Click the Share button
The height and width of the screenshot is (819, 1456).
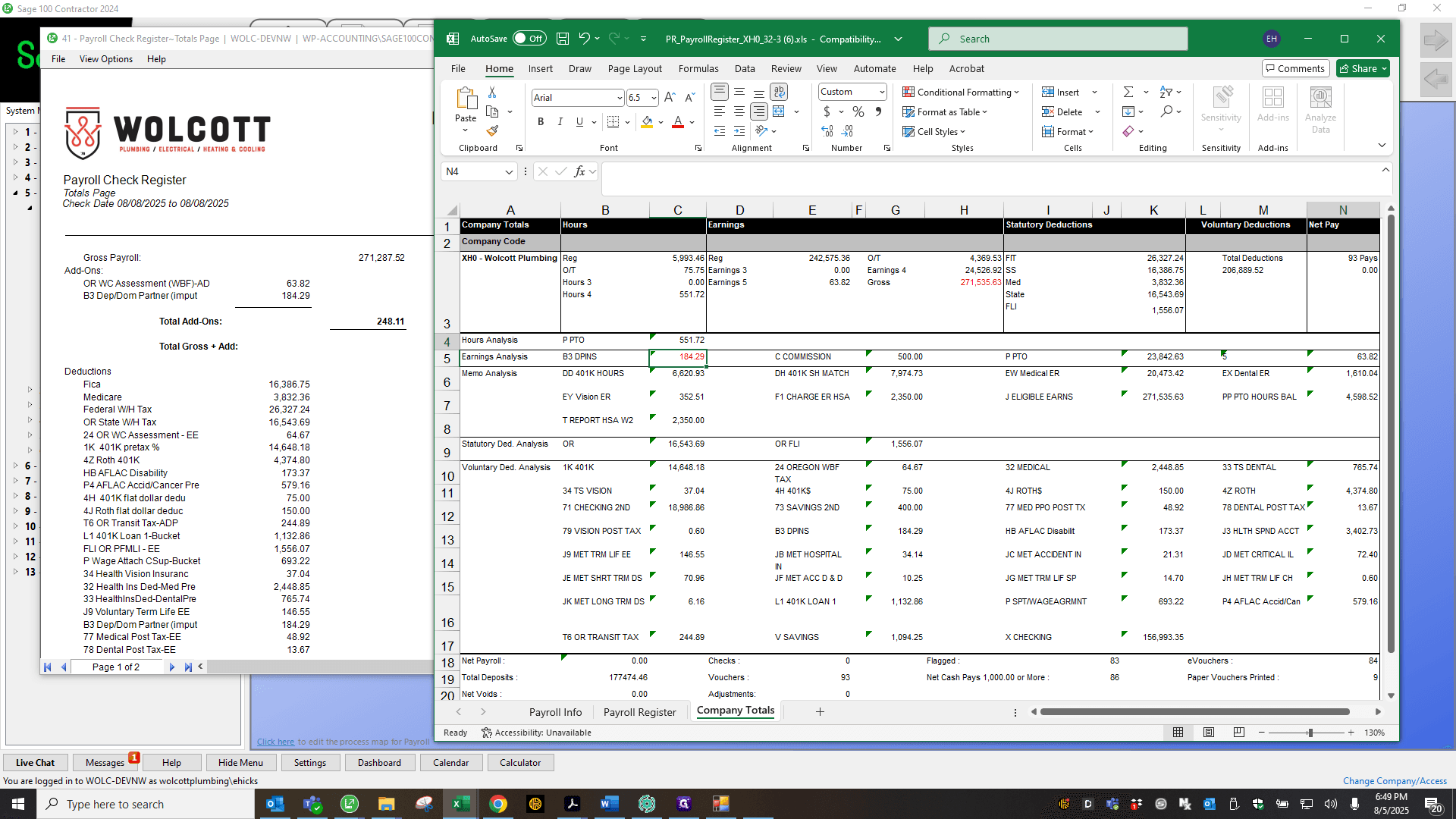tap(1363, 68)
